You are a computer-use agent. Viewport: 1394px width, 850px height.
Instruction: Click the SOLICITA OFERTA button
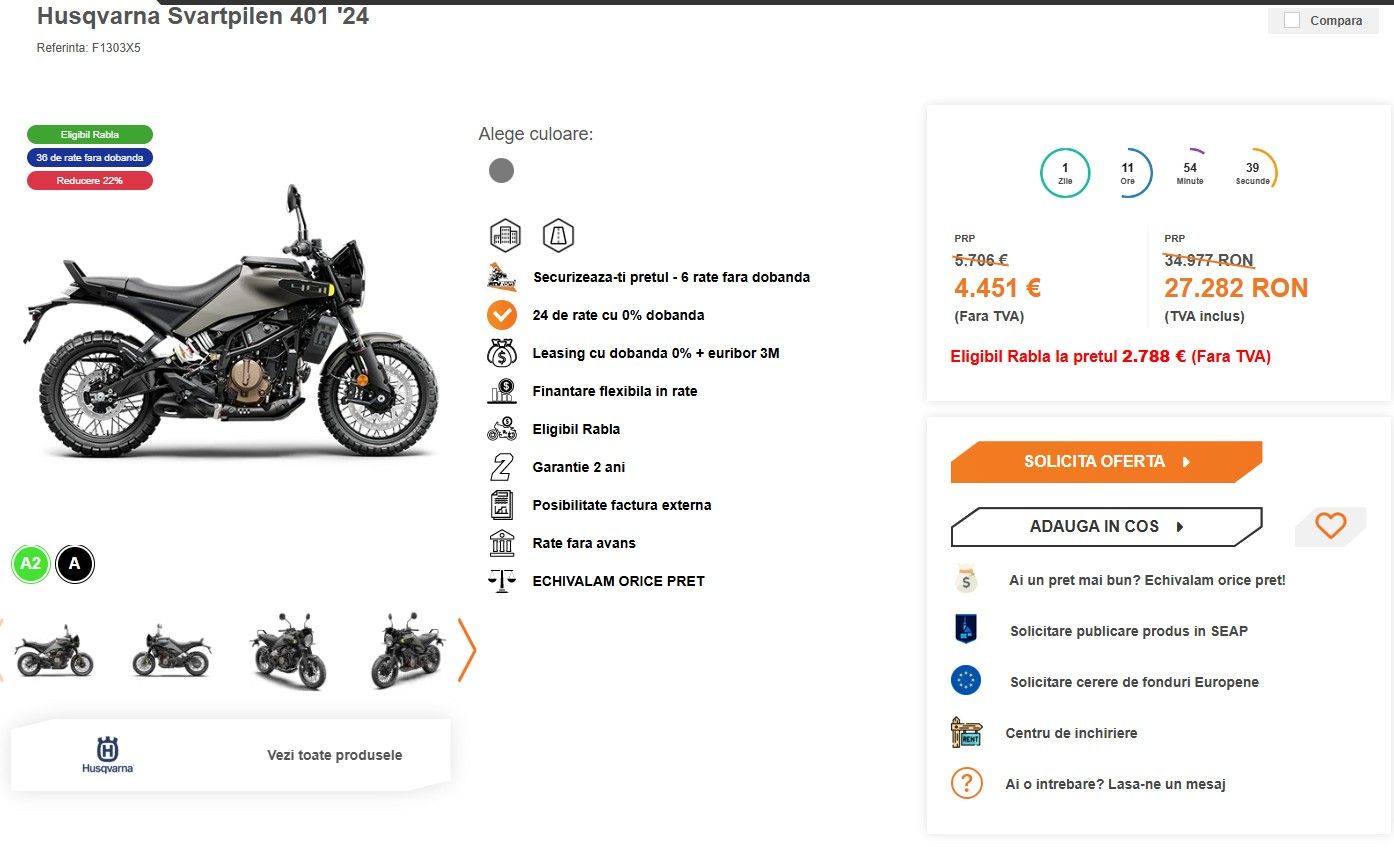pos(1106,462)
